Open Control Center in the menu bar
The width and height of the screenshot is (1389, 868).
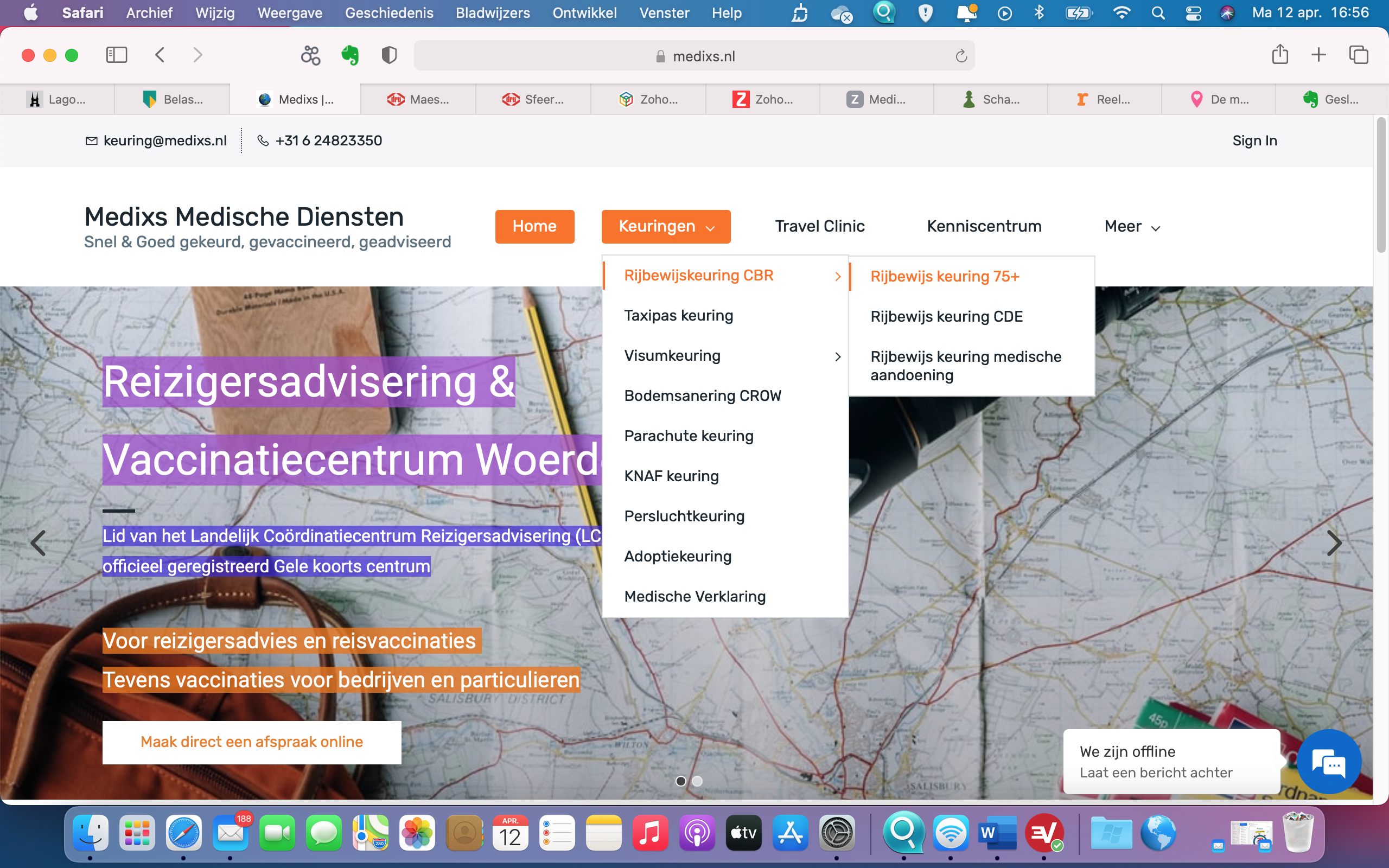1193,12
